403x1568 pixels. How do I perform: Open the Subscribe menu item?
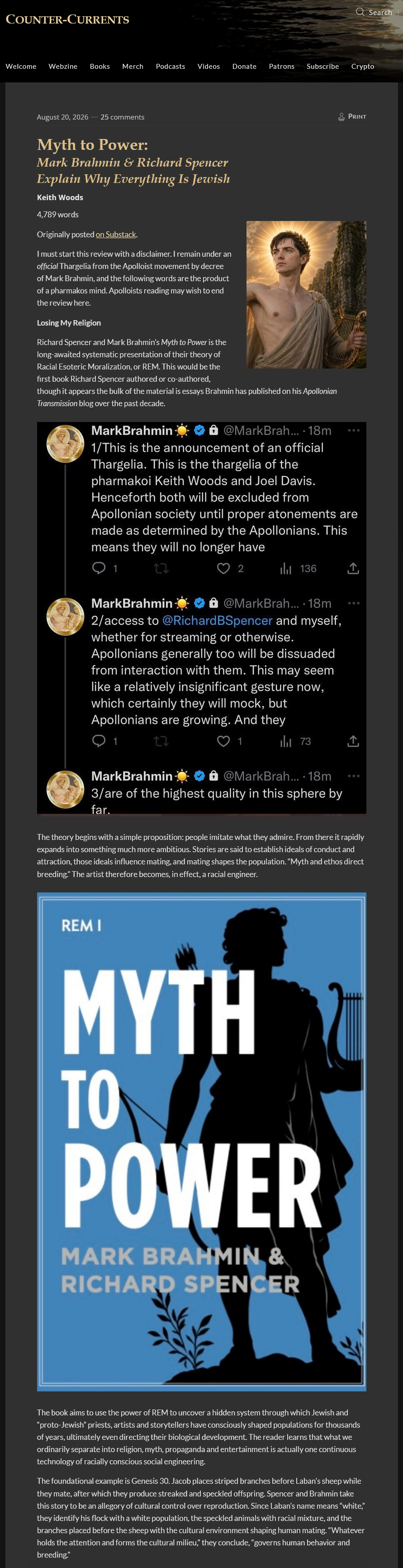323,67
